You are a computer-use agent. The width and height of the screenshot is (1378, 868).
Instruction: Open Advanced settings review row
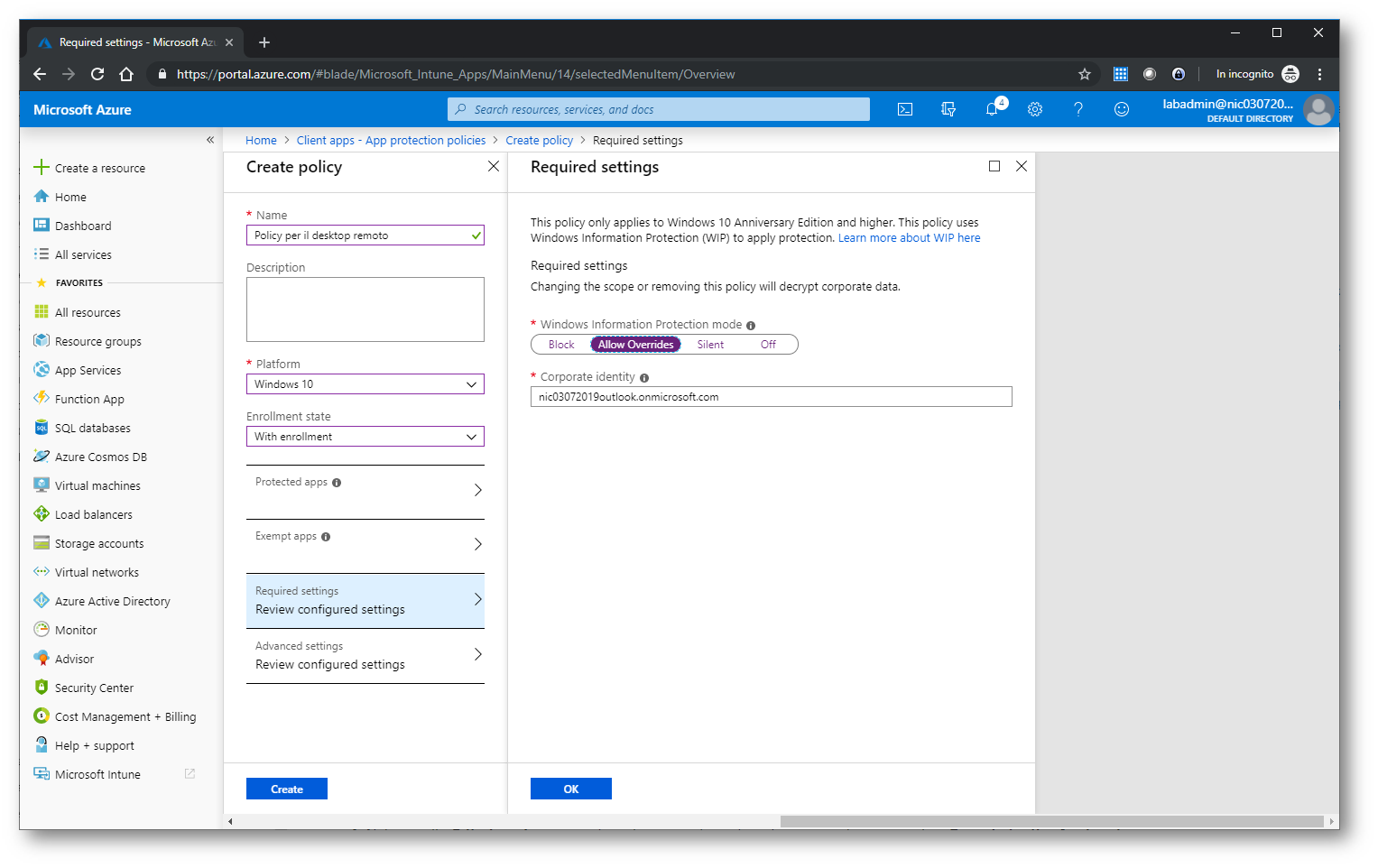click(365, 656)
